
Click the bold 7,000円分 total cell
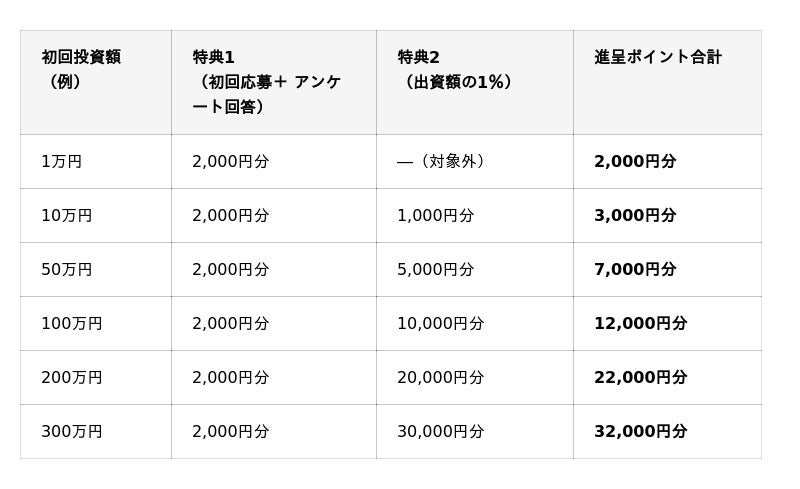[667, 270]
